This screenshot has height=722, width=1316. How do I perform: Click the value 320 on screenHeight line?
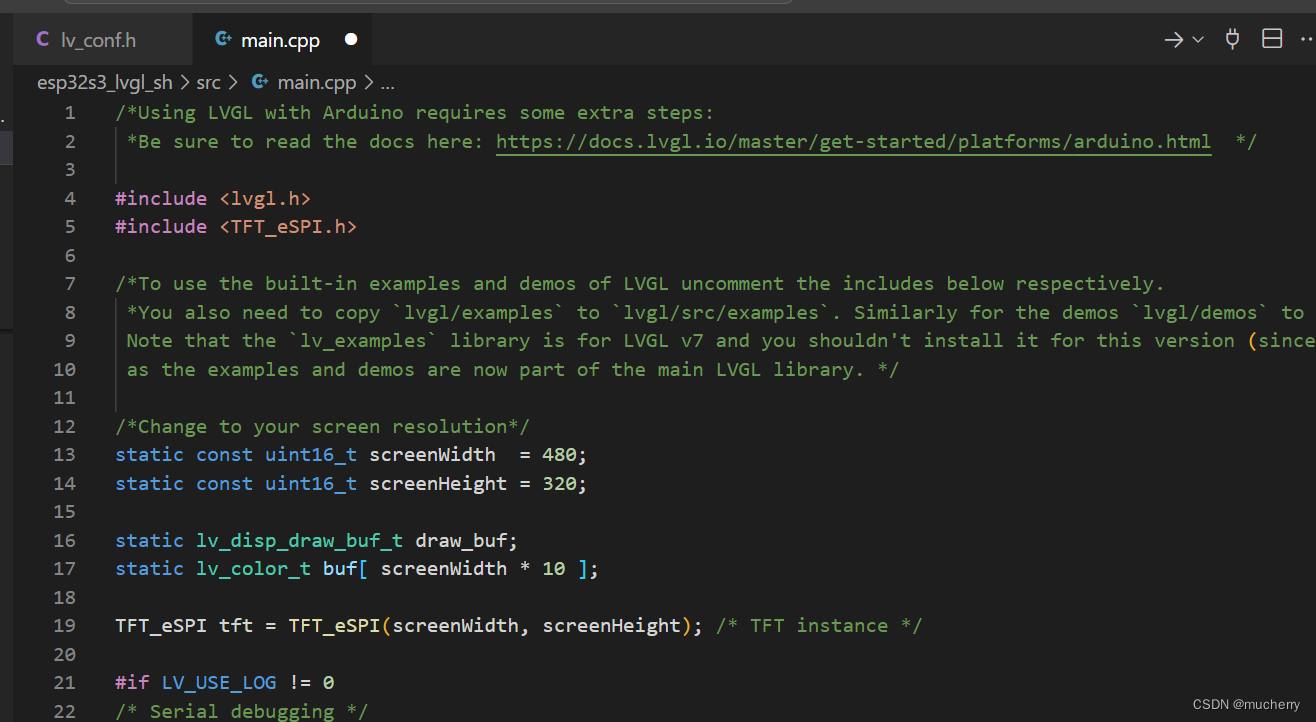click(x=559, y=484)
